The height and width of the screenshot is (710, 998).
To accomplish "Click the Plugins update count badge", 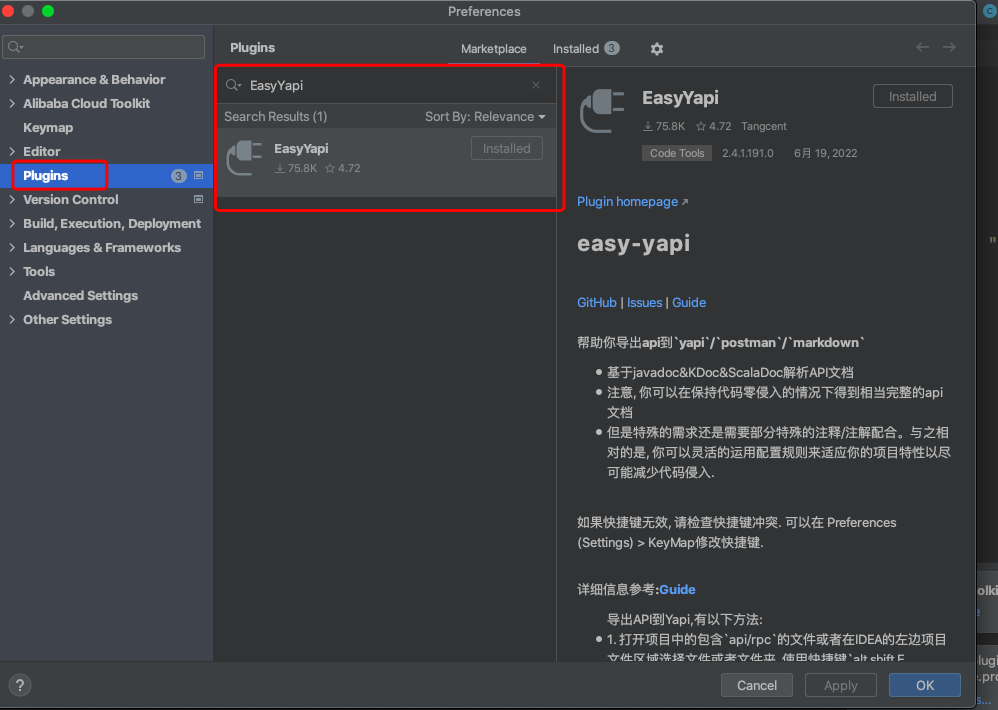I will pyautogui.click(x=179, y=176).
